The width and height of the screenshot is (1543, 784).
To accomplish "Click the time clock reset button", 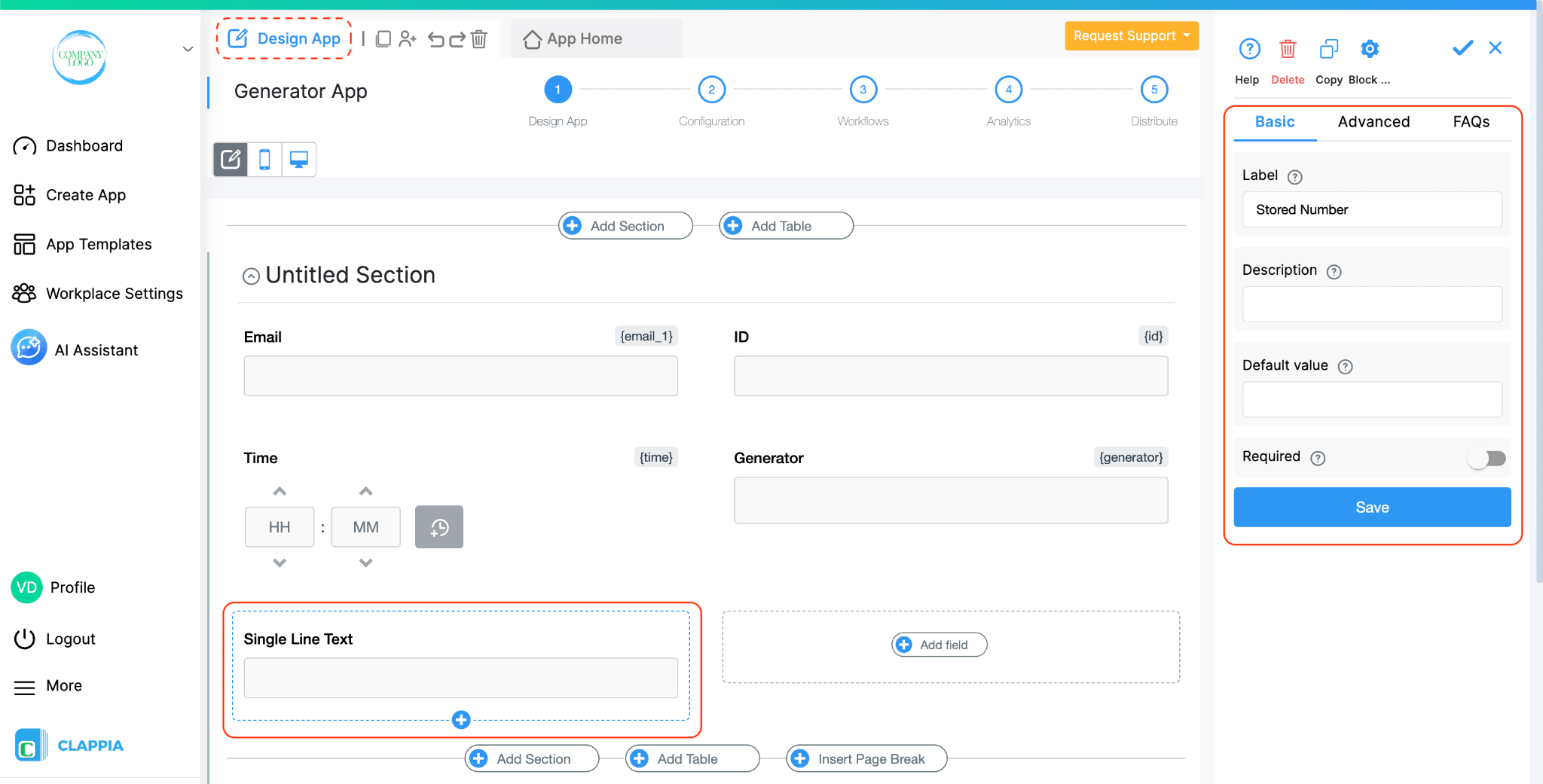I will click(x=439, y=527).
